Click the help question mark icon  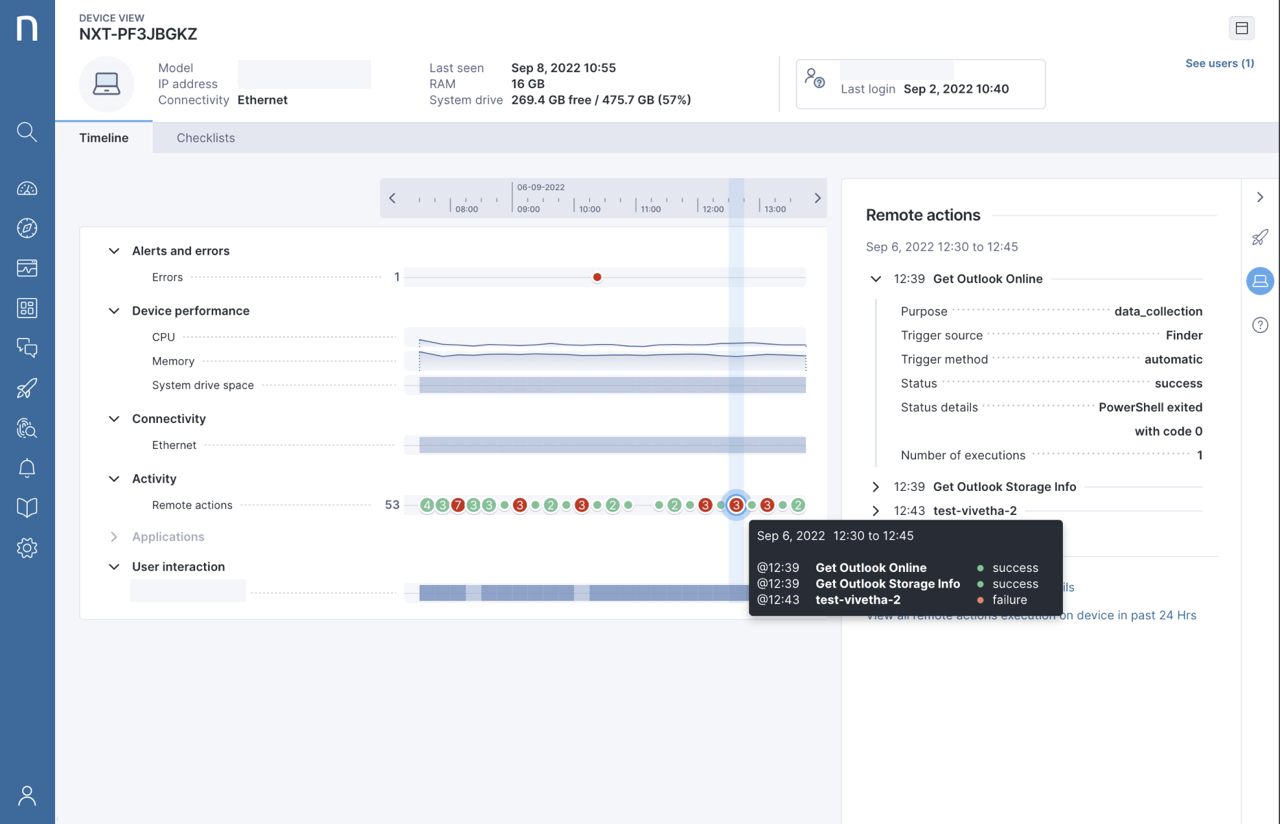[x=1260, y=324]
